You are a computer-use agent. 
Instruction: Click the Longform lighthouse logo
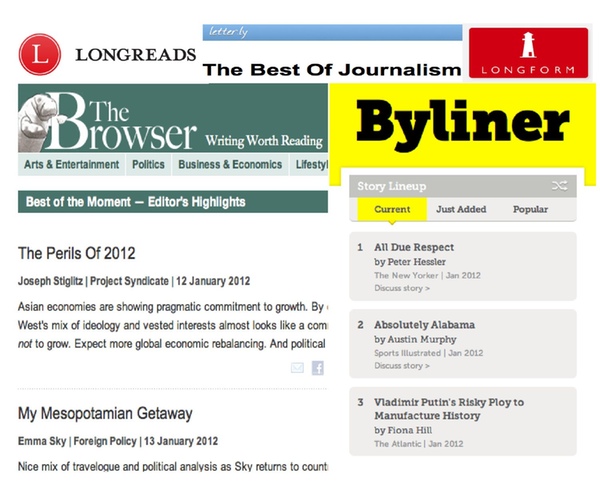coord(528,53)
